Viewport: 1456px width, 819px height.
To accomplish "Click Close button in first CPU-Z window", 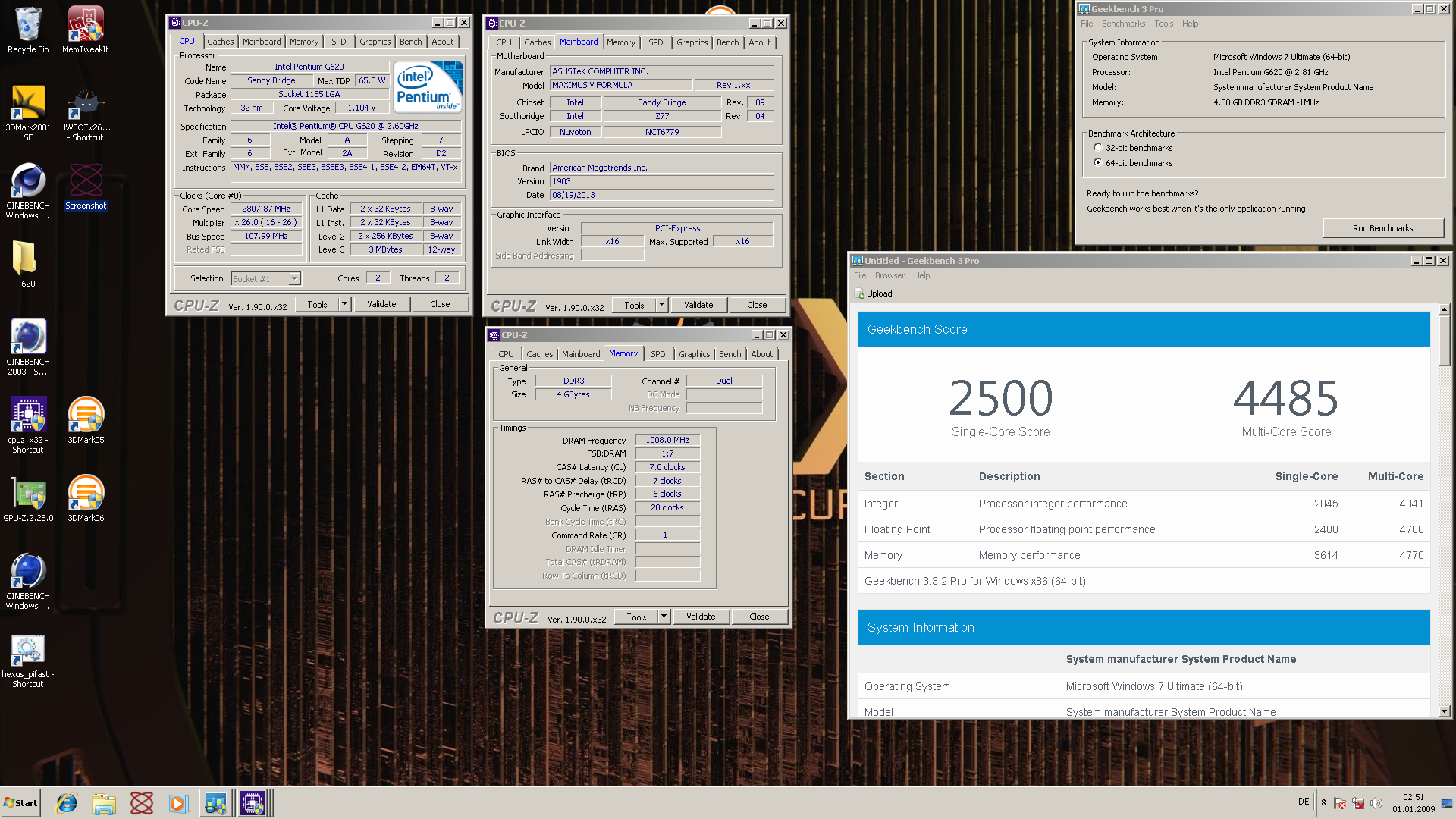I will 440,305.
